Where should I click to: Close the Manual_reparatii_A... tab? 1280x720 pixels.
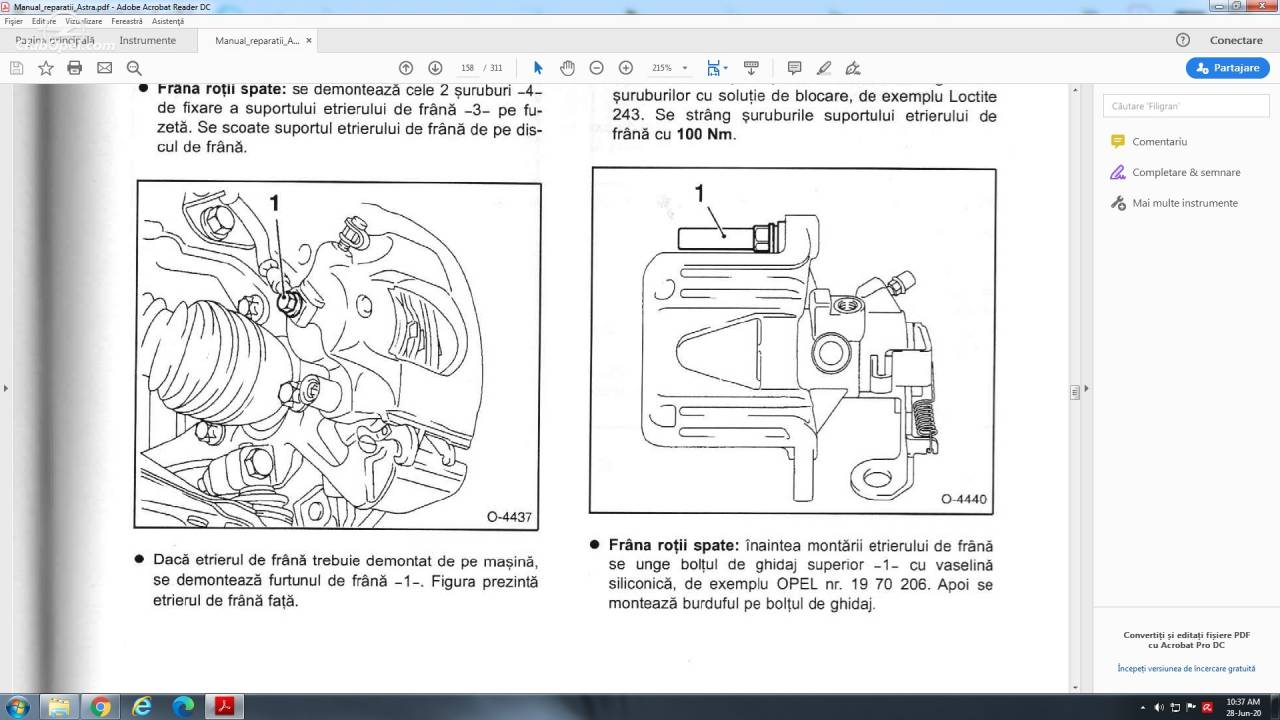pyautogui.click(x=309, y=41)
